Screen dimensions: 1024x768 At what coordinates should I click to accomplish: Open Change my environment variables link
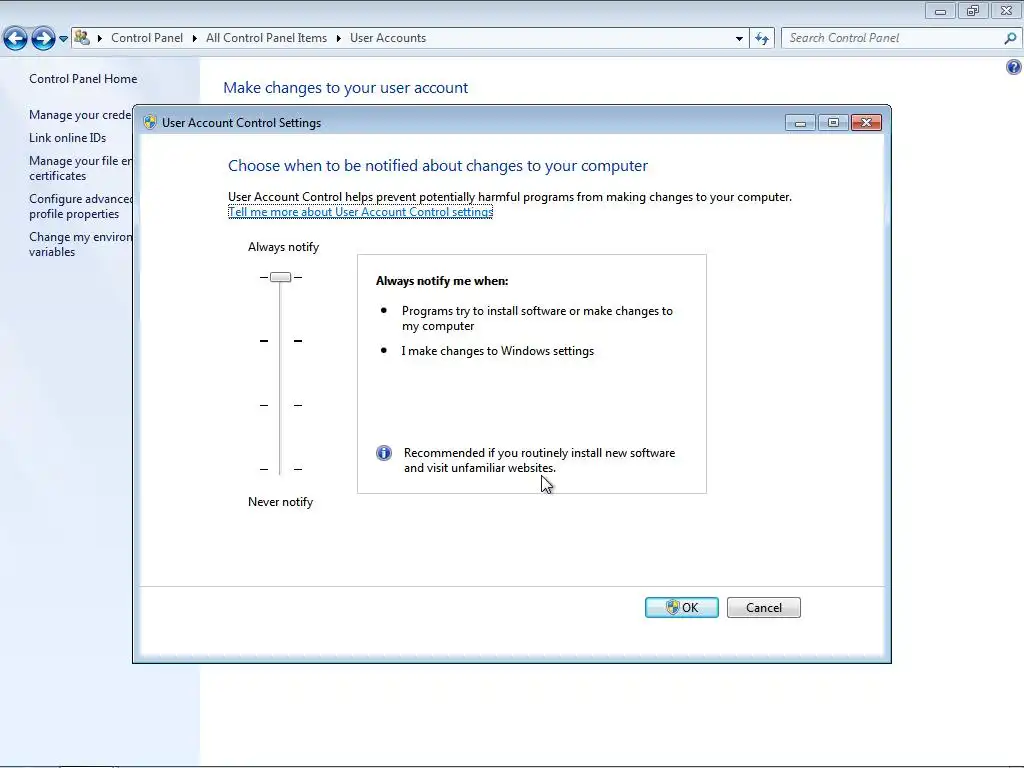coord(80,244)
